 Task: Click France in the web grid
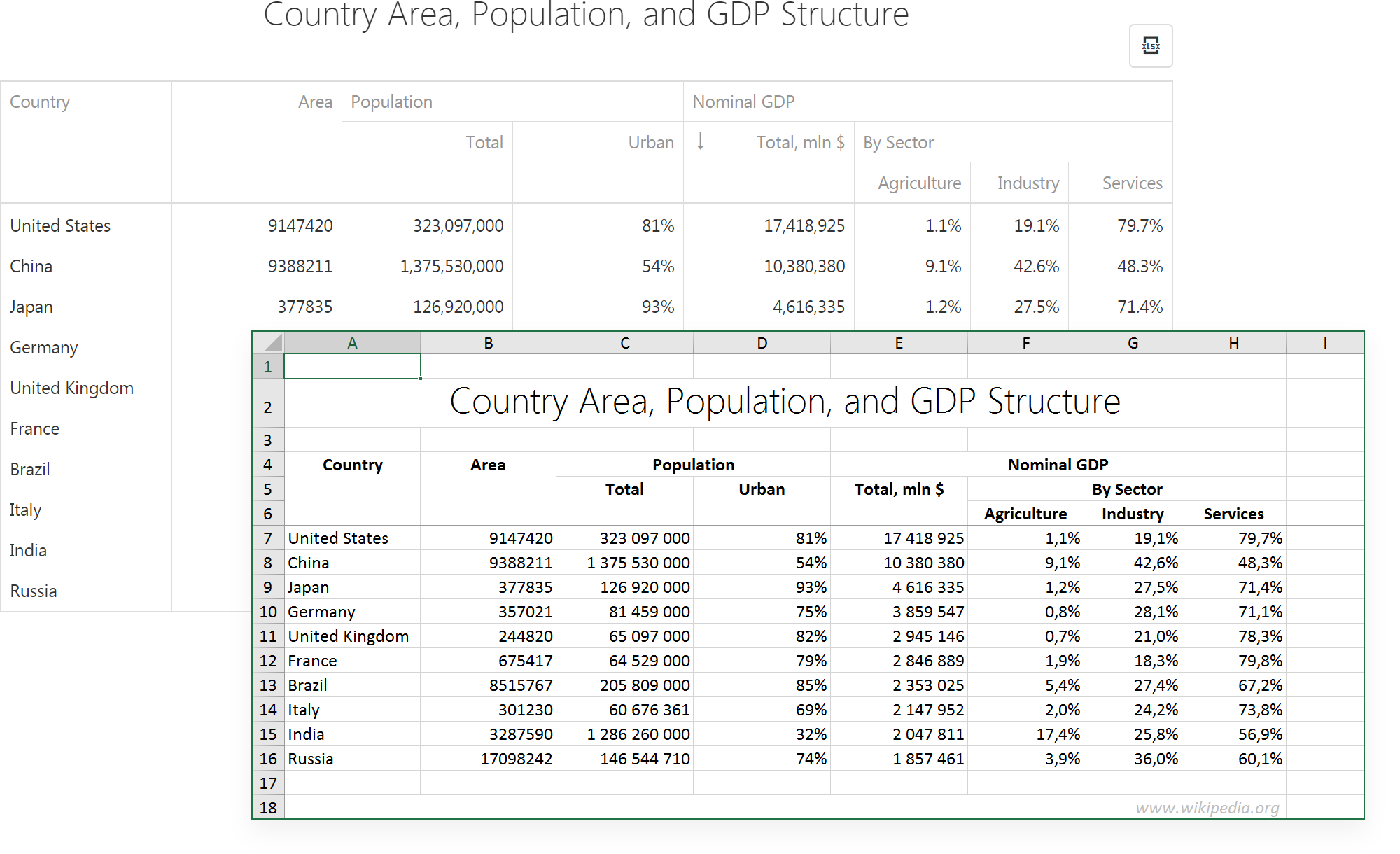34,428
